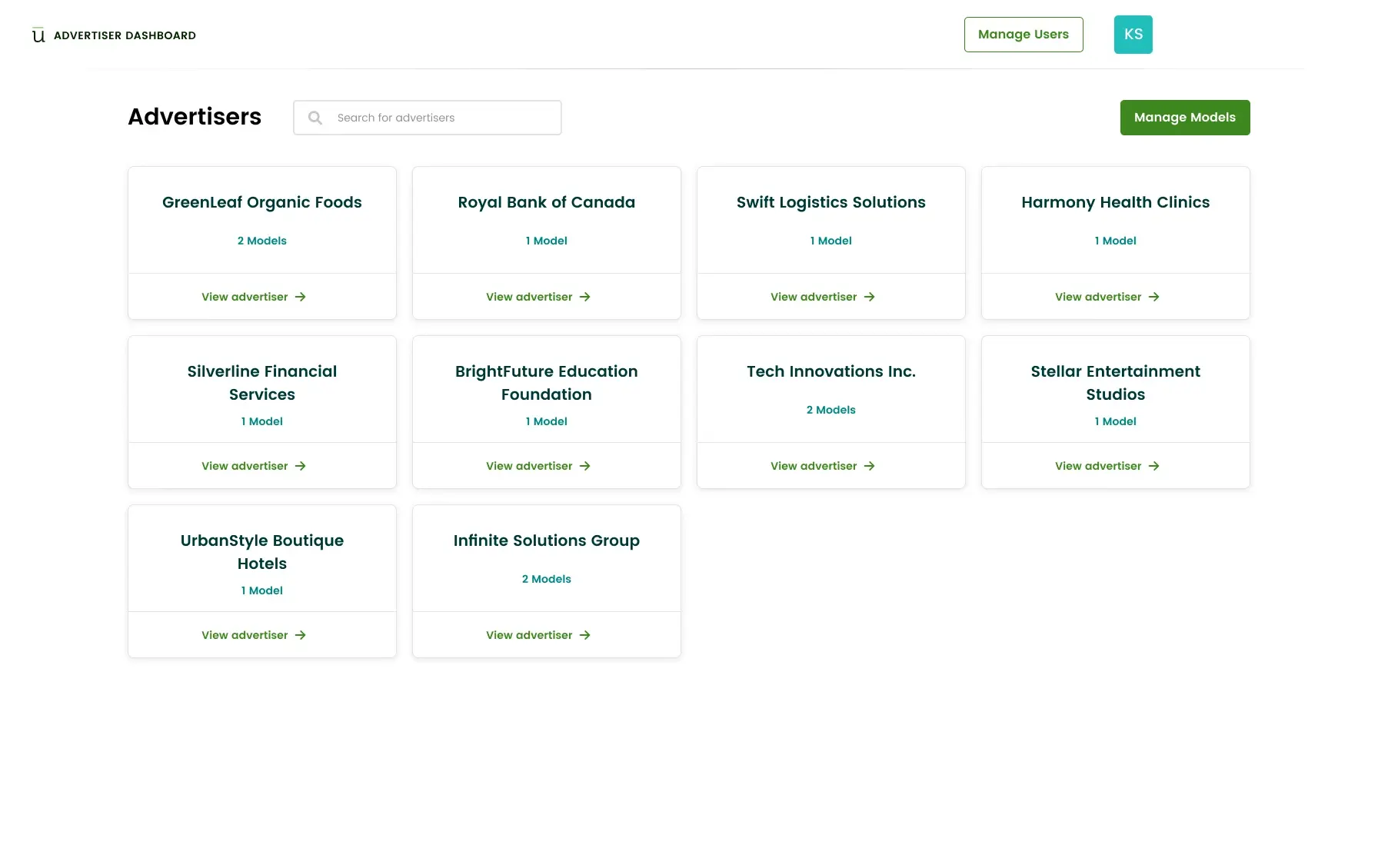The image size is (1378, 868).
Task: Click the Manage Models button
Action: [x=1185, y=118]
